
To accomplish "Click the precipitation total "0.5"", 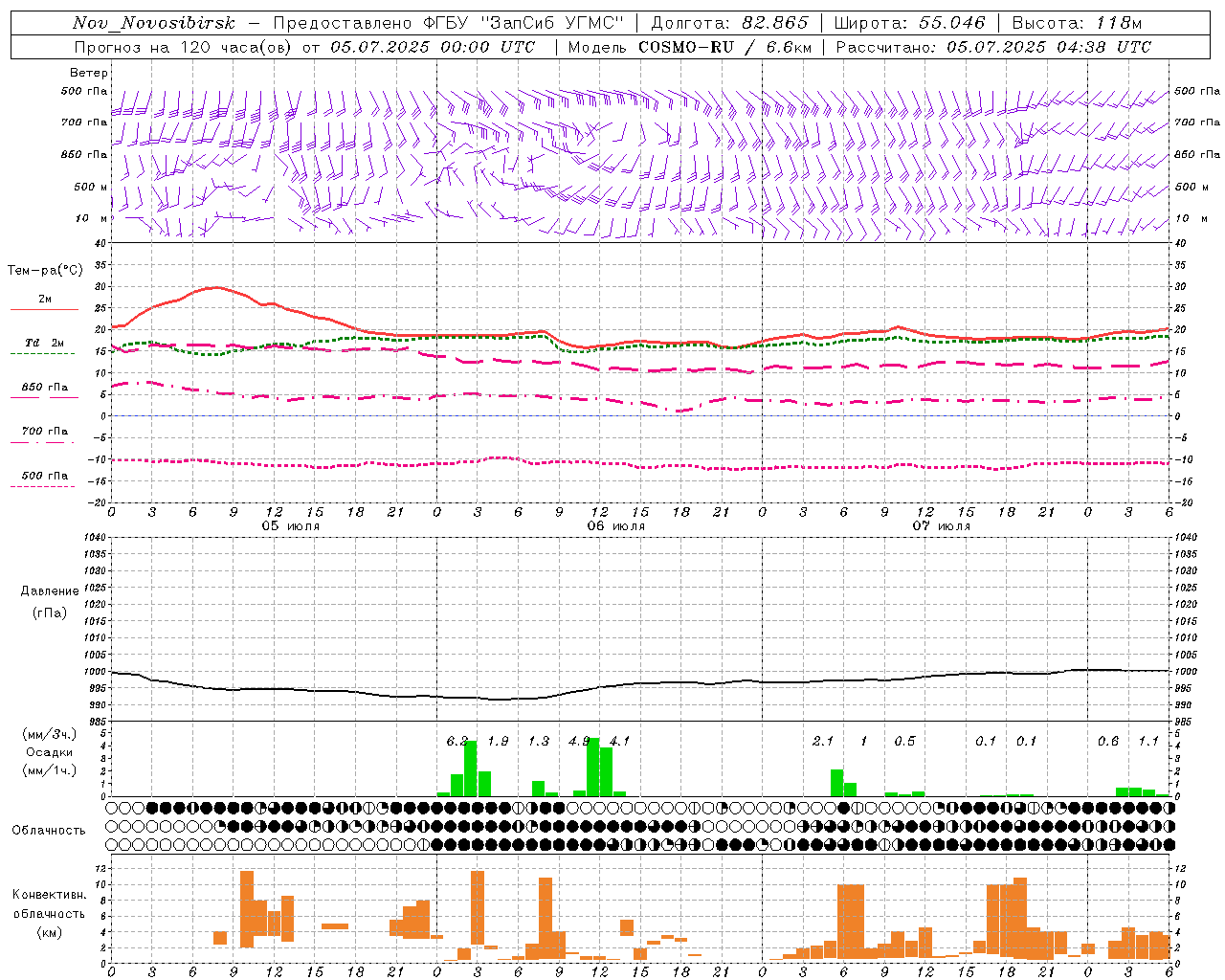I will [x=904, y=741].
